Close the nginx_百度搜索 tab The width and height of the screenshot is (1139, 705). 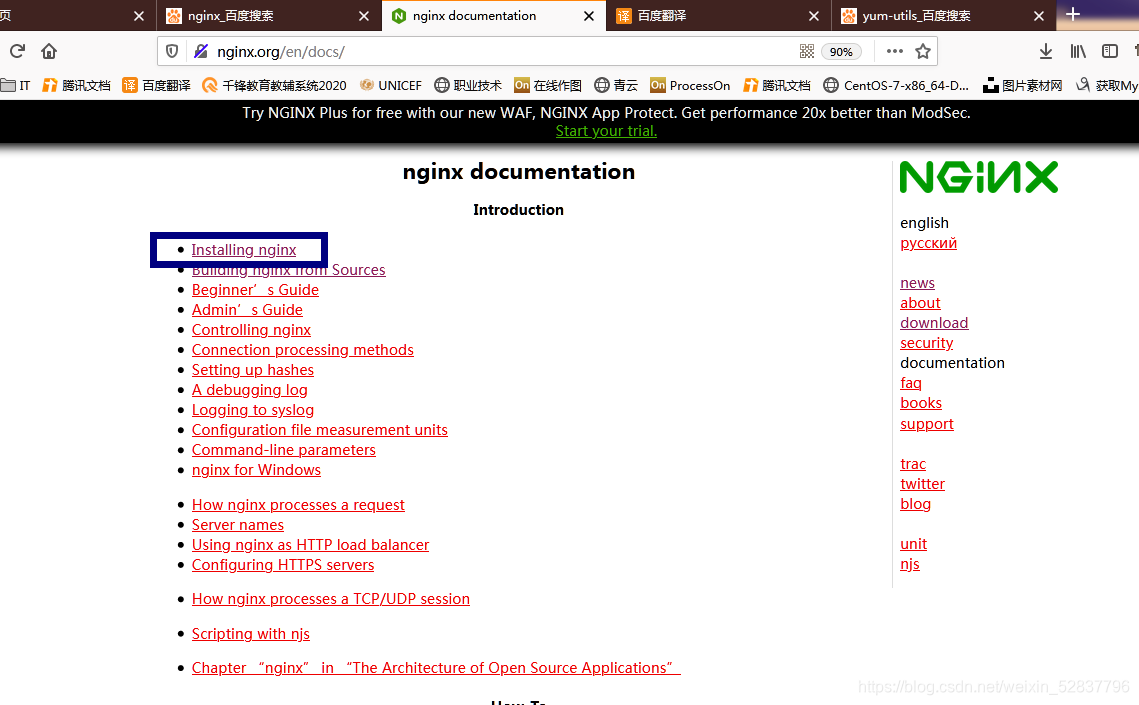(x=364, y=16)
